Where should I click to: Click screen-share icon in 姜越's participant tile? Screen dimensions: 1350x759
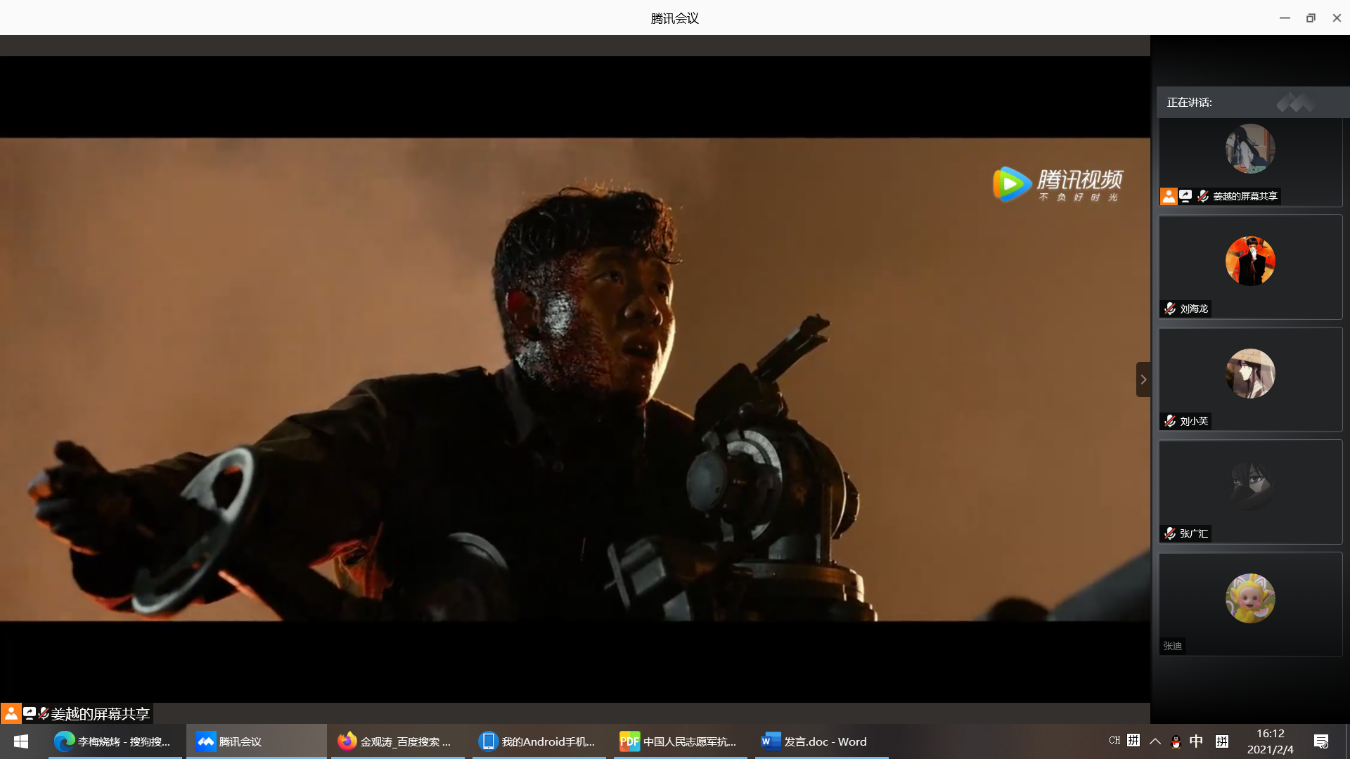point(1185,196)
